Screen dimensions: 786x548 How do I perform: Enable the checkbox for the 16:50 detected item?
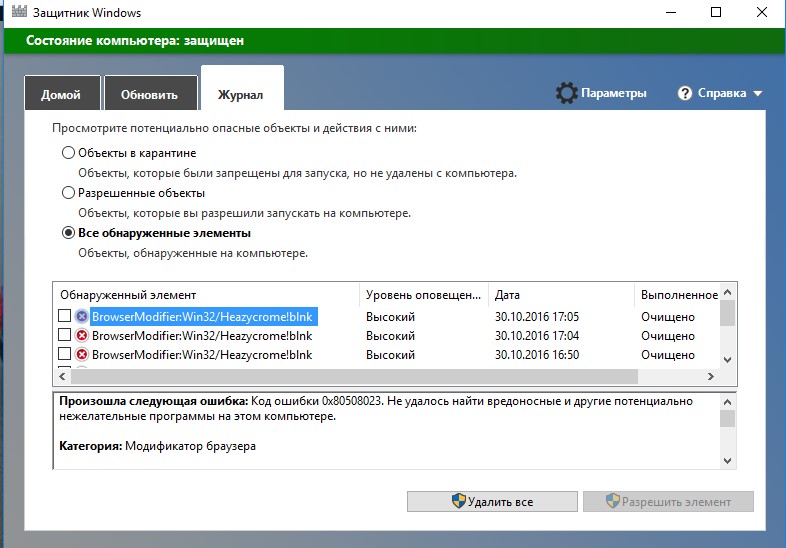pyautogui.click(x=65, y=355)
